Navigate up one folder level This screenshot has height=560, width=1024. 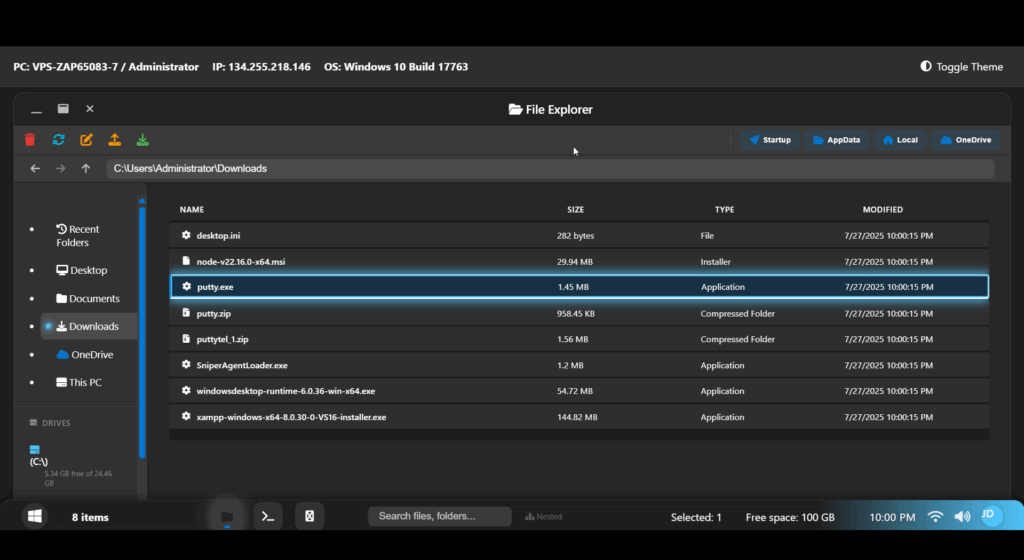86,169
